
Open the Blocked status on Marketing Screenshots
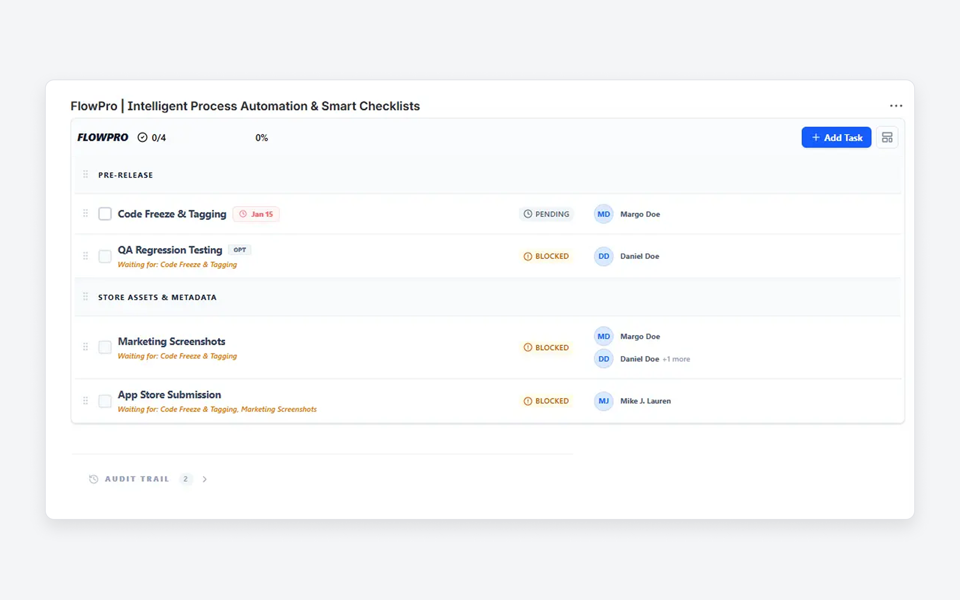[x=546, y=348]
